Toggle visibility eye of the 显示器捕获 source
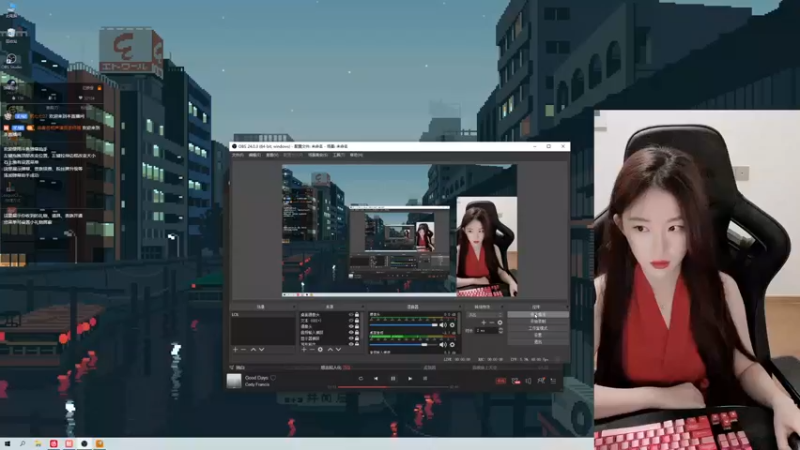This screenshot has height=450, width=800. (351, 338)
